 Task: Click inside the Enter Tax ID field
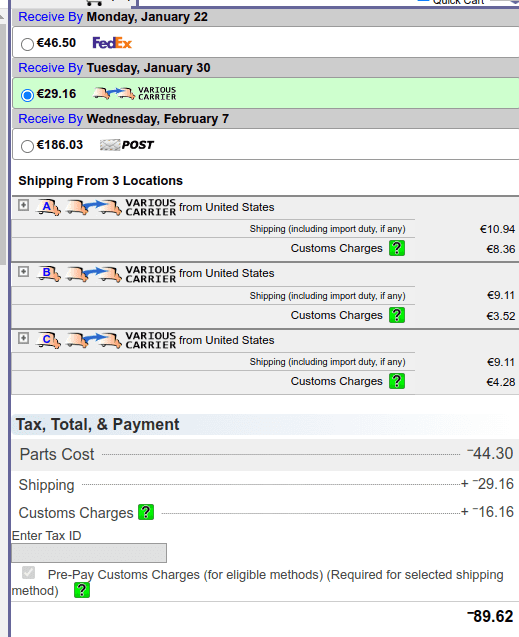89,553
